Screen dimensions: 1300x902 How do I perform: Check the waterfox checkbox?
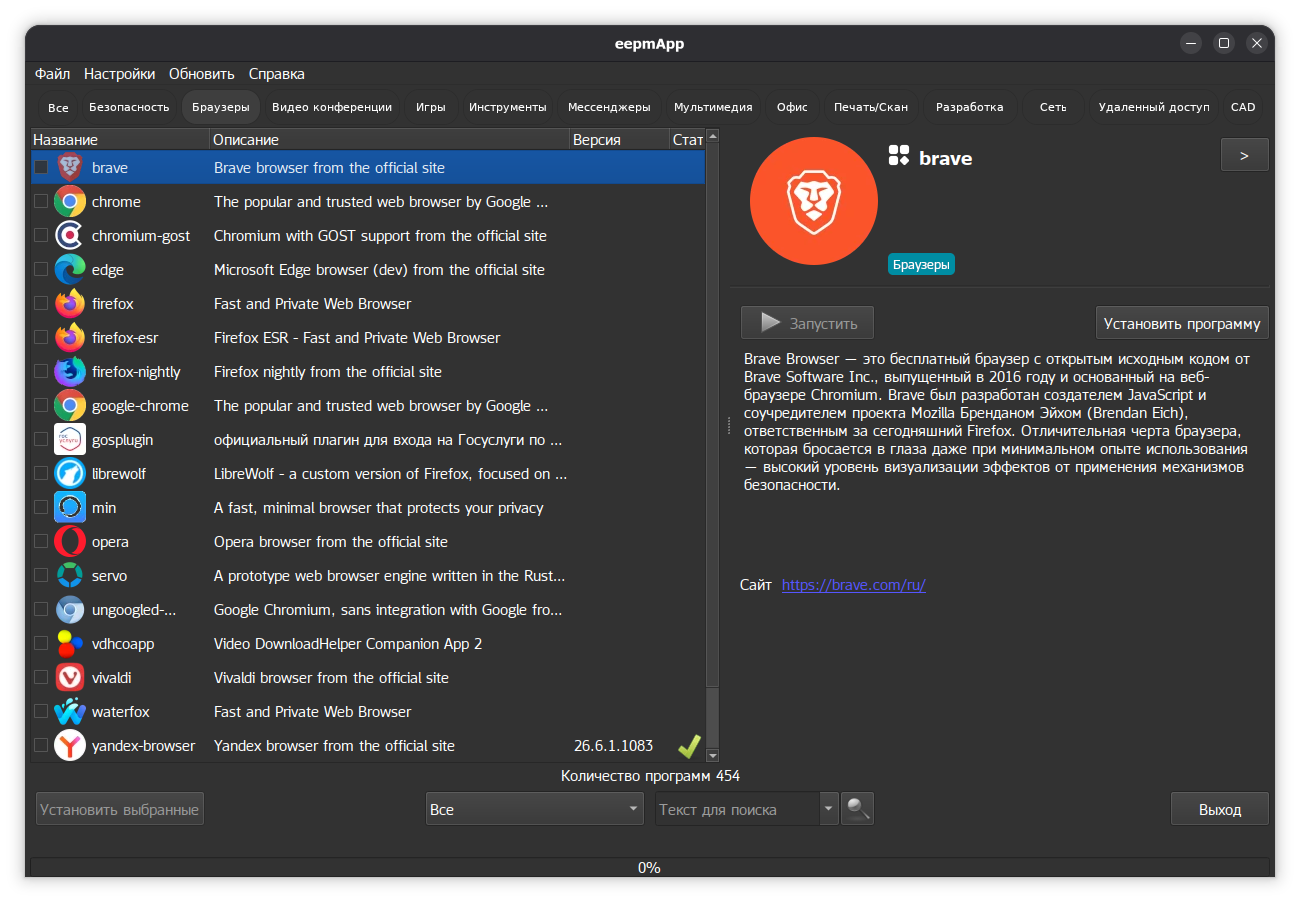click(x=41, y=712)
